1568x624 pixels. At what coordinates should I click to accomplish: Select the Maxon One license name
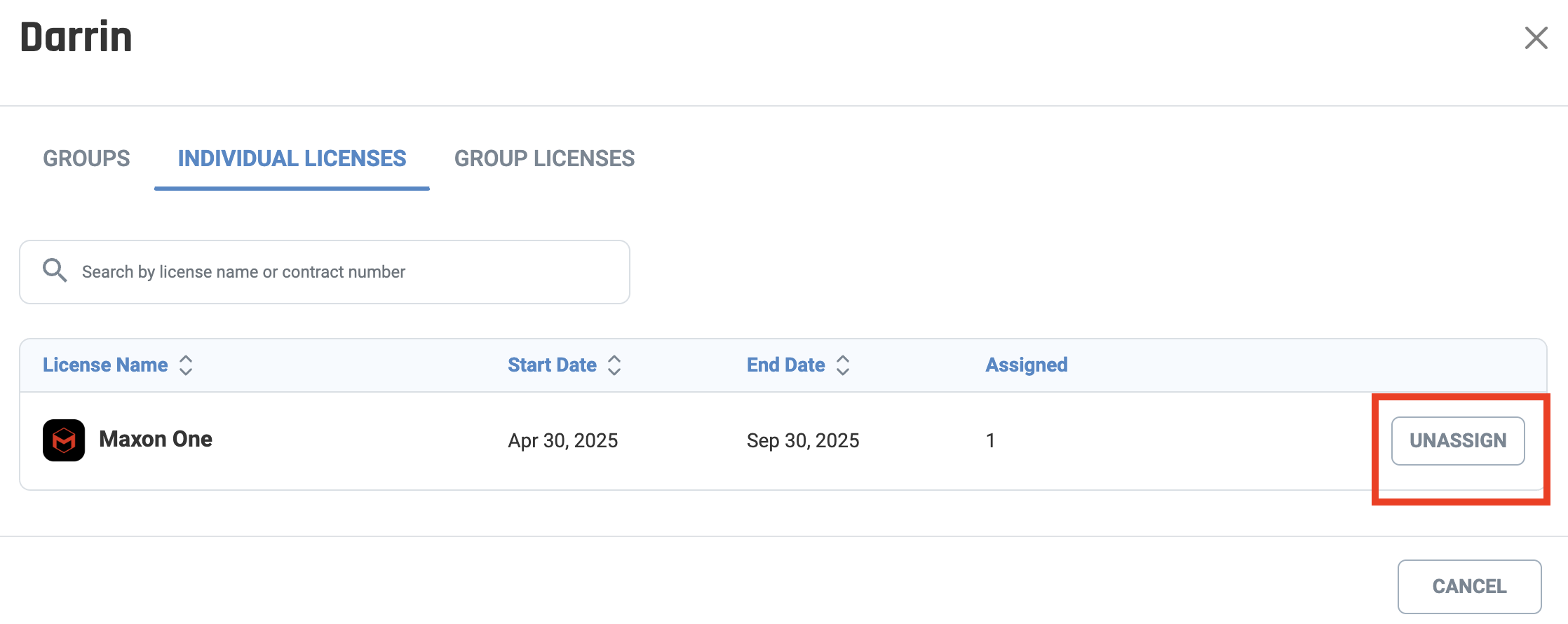point(156,439)
